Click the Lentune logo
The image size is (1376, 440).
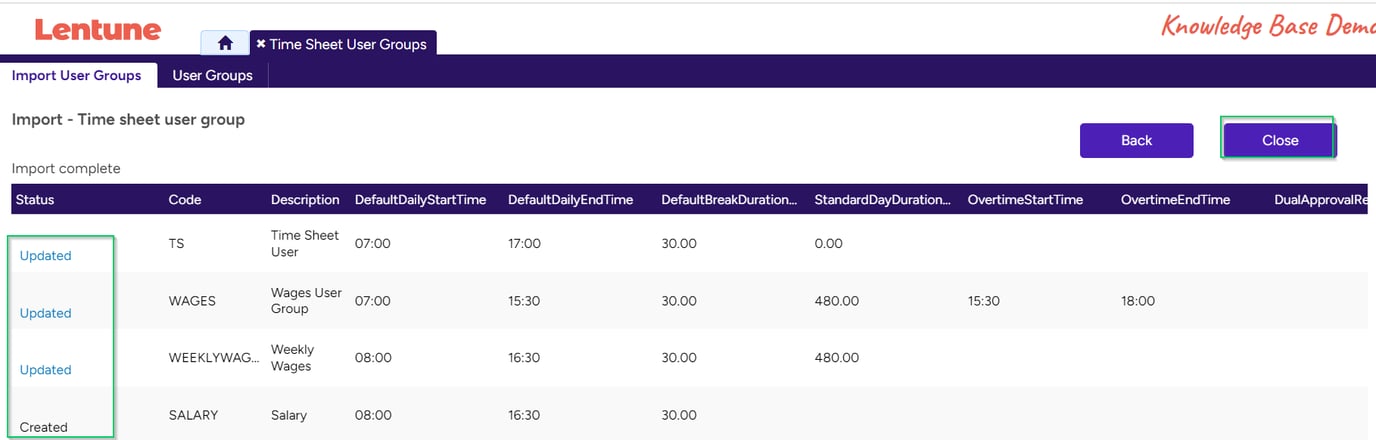(98, 30)
